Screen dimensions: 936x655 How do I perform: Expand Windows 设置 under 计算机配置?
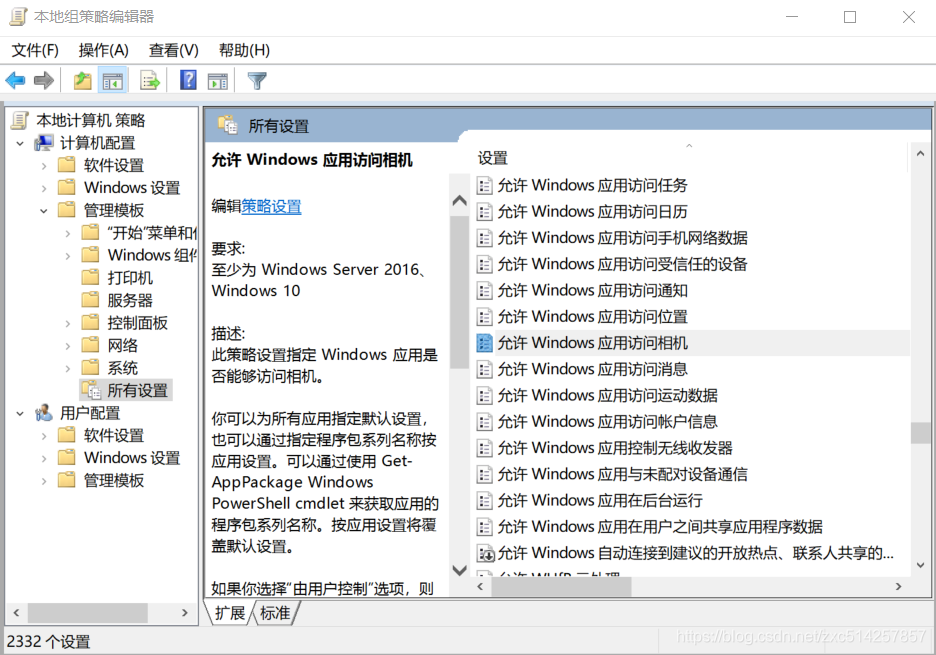[x=44, y=188]
